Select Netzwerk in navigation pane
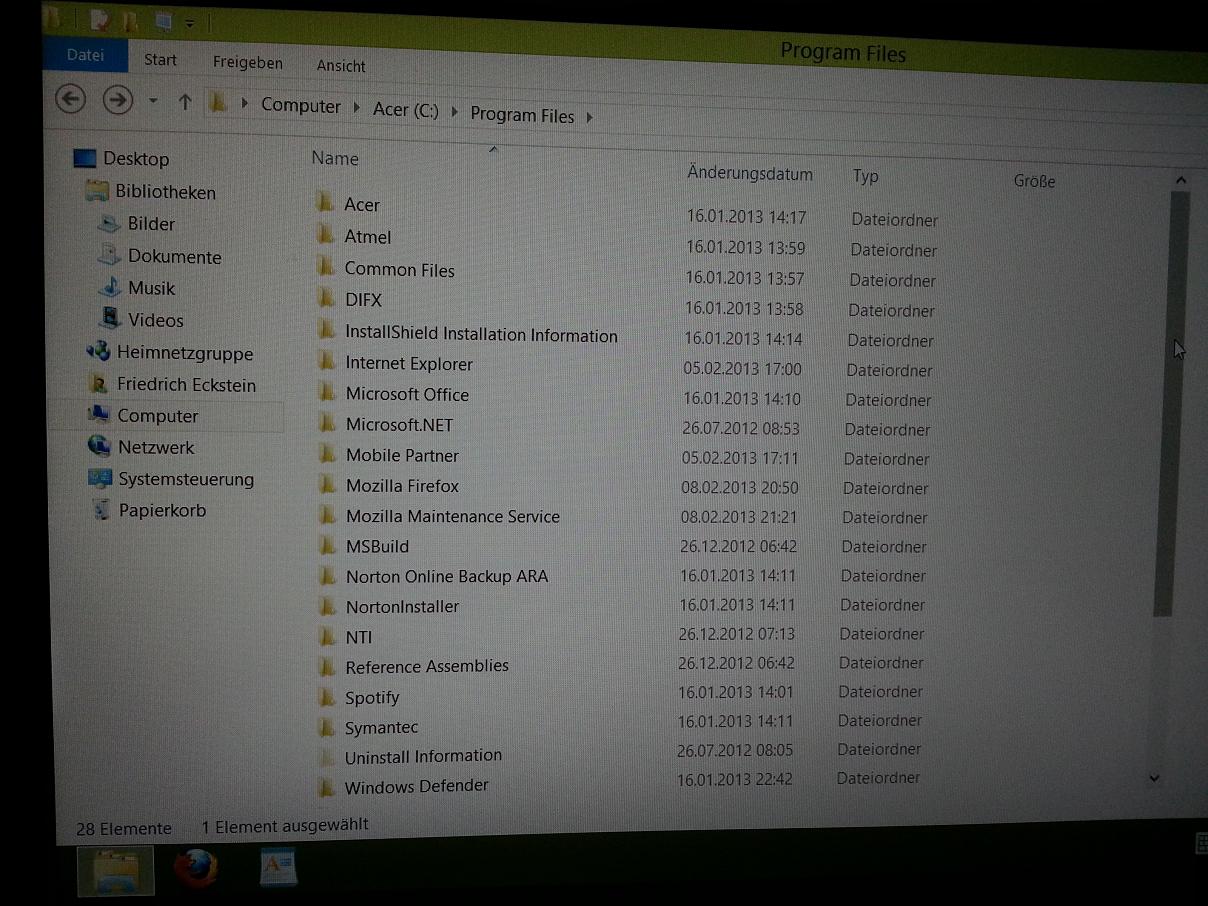Image resolution: width=1208 pixels, height=906 pixels. click(x=156, y=448)
